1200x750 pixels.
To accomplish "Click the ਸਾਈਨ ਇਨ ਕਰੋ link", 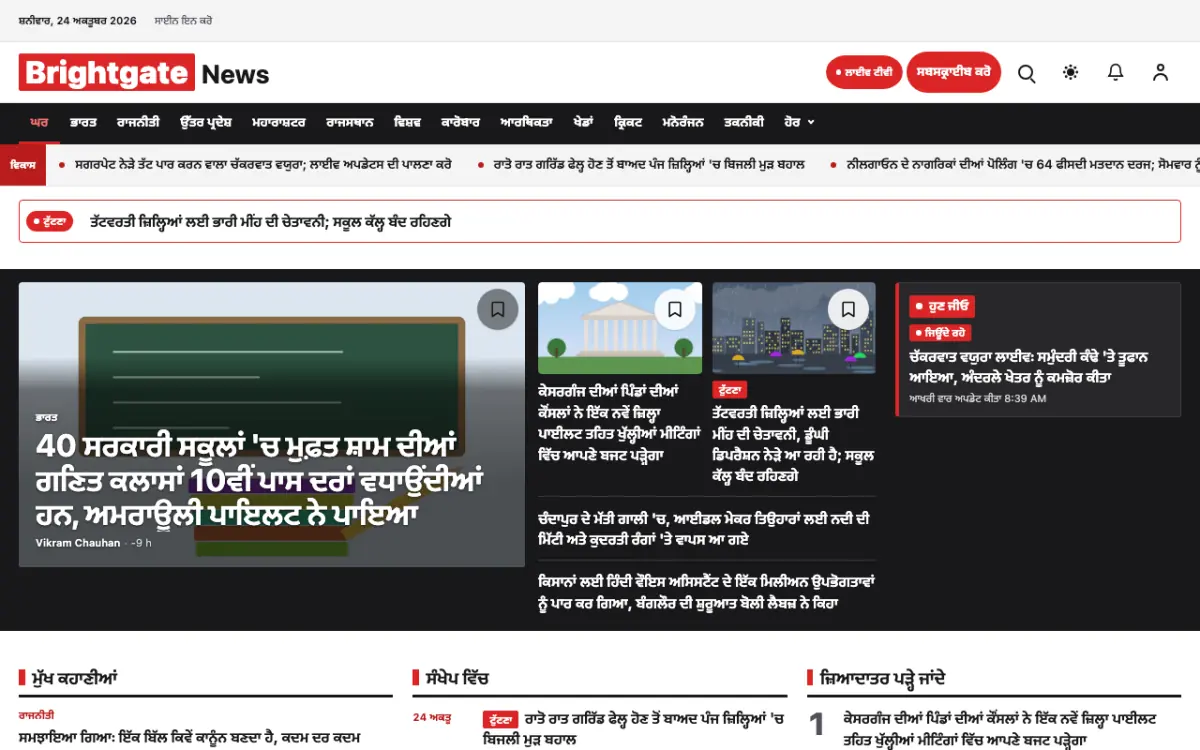I will tap(183, 20).
